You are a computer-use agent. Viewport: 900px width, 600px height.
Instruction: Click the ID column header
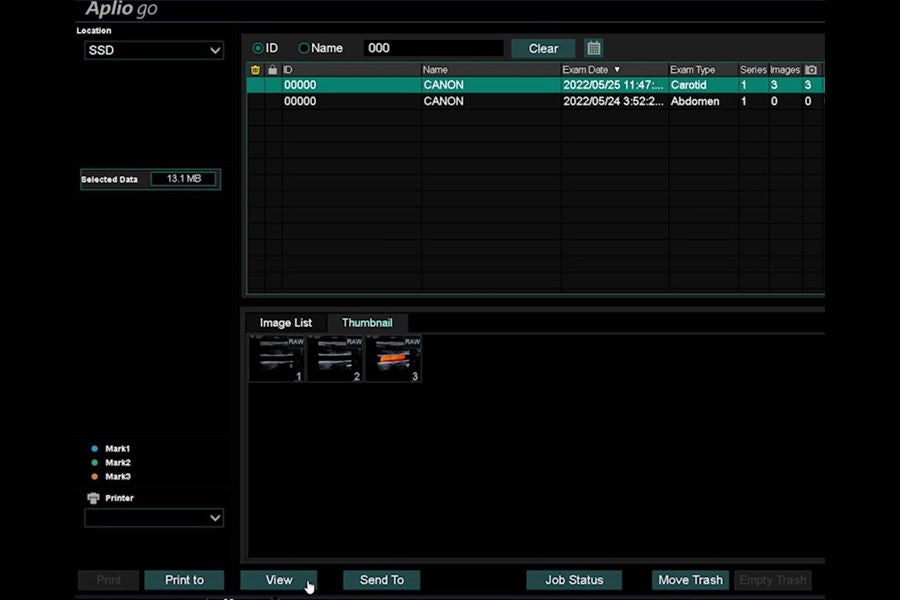(351, 70)
